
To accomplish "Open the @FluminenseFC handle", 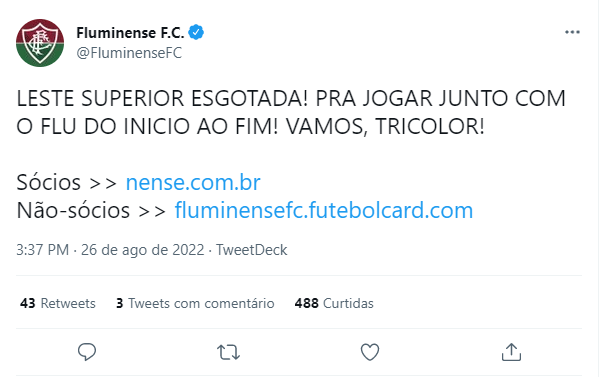I will (129, 53).
